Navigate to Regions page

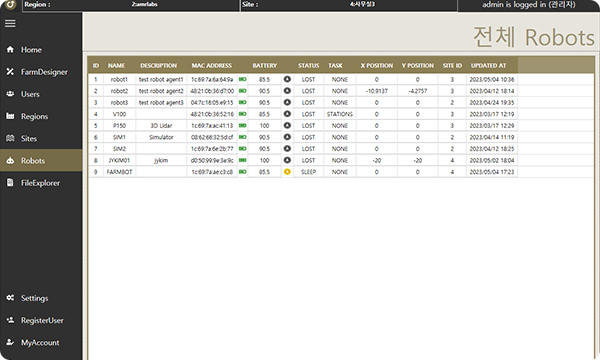click(41, 116)
